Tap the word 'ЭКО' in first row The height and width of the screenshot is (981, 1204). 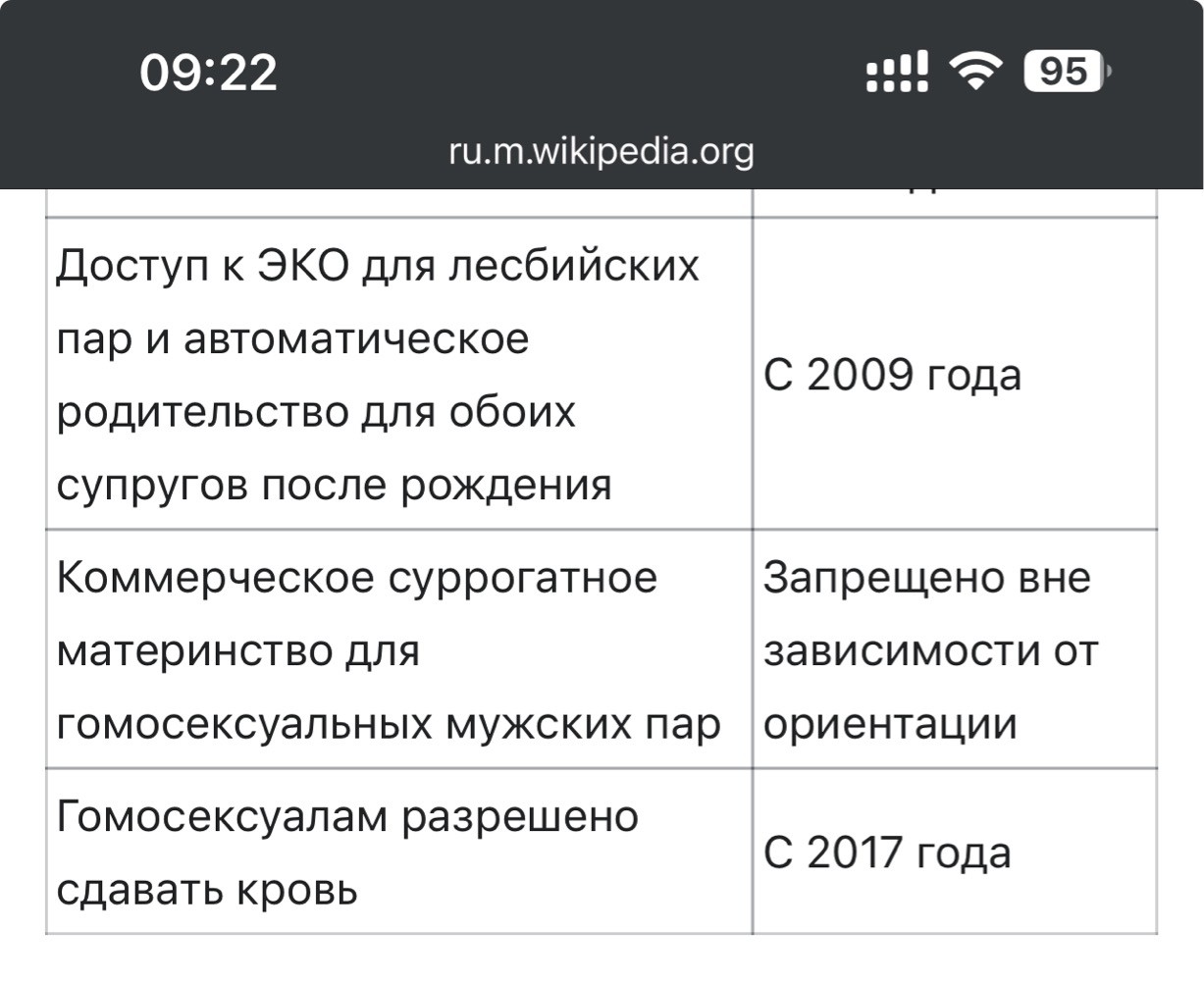tap(302, 266)
